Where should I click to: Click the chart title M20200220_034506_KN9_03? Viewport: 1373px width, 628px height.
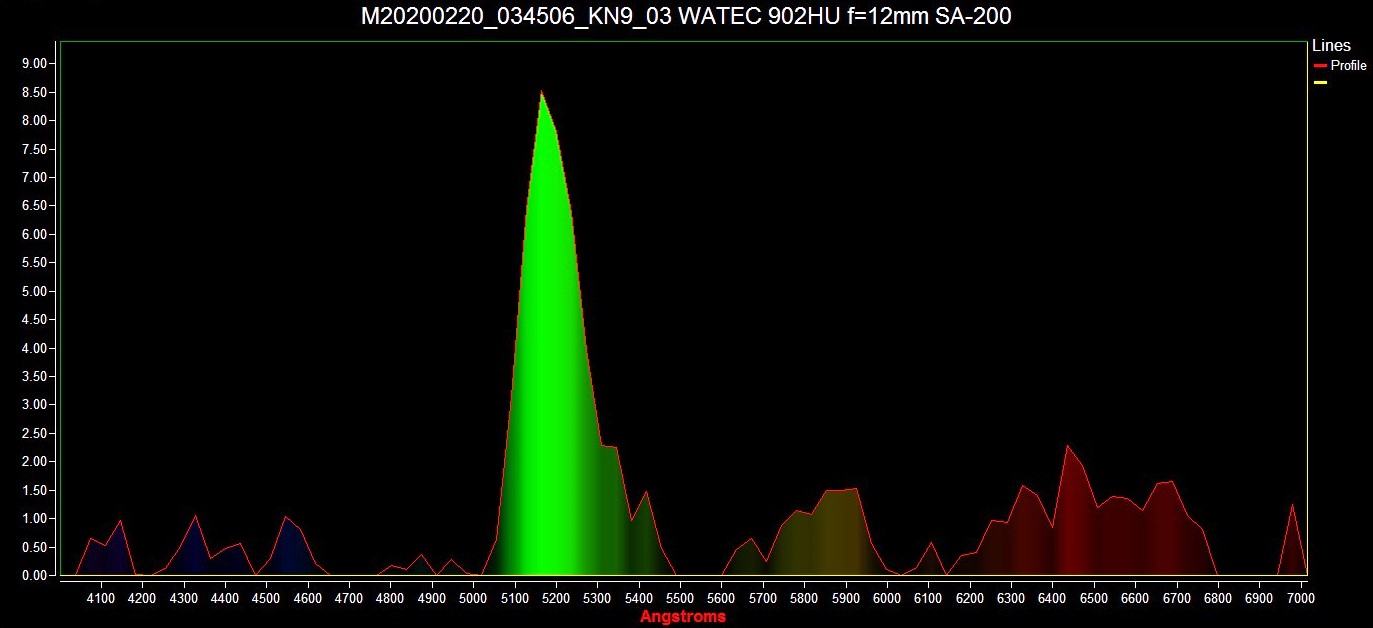pyautogui.click(x=685, y=17)
